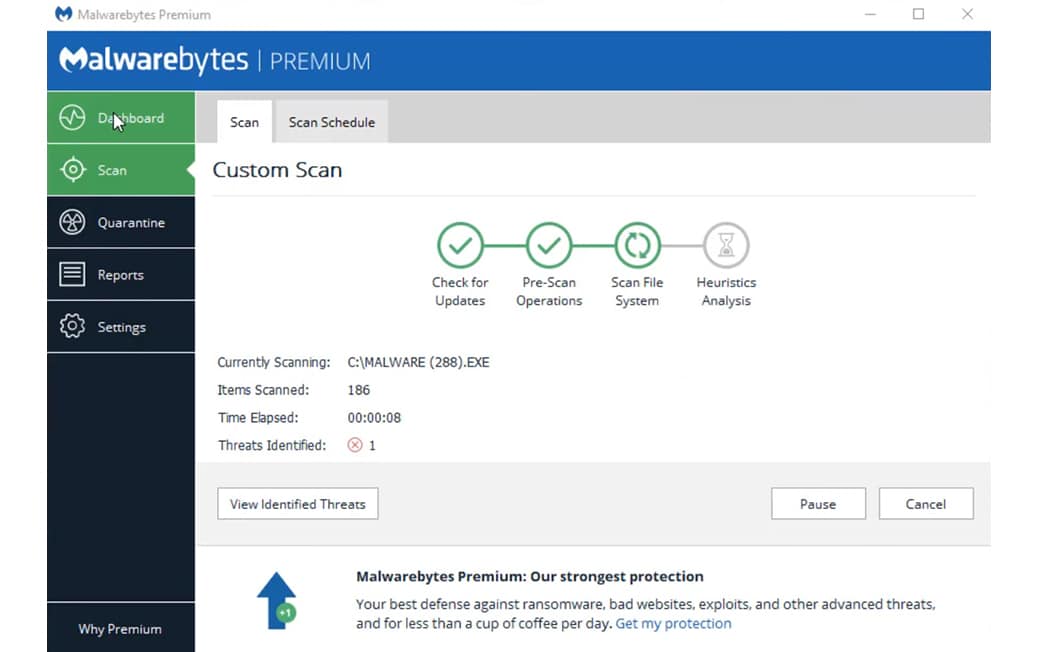Click the Custom Scan heading

click(277, 170)
